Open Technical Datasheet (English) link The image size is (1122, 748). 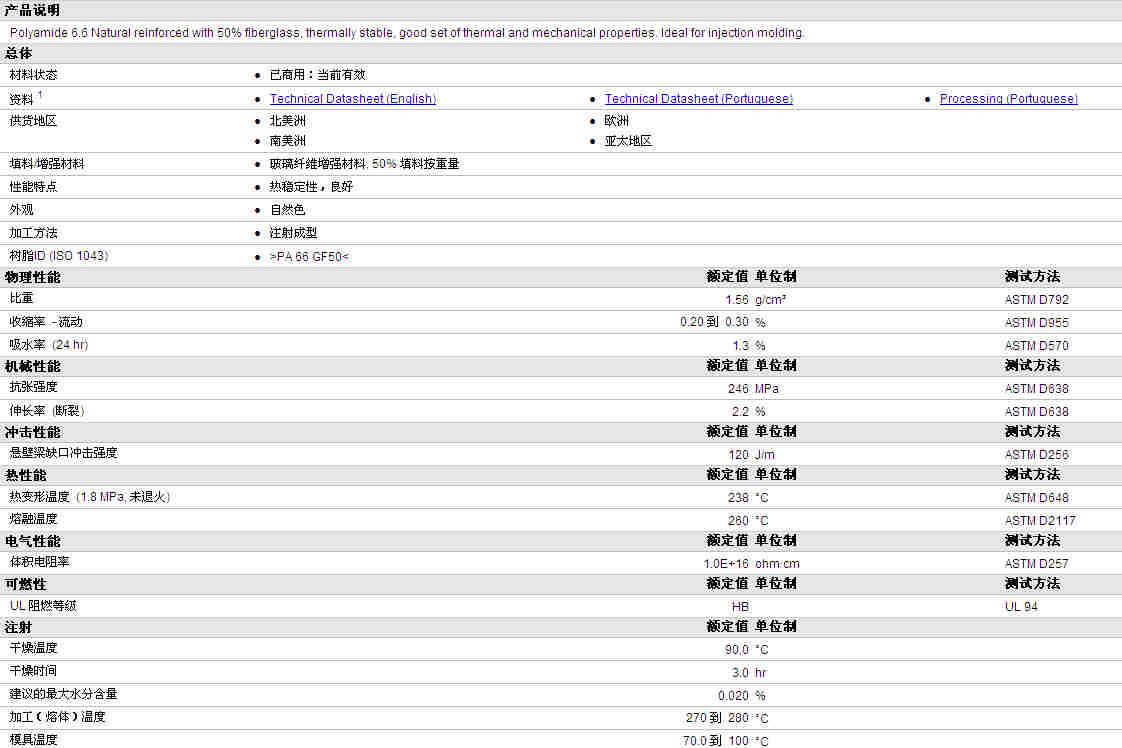pyautogui.click(x=353, y=99)
